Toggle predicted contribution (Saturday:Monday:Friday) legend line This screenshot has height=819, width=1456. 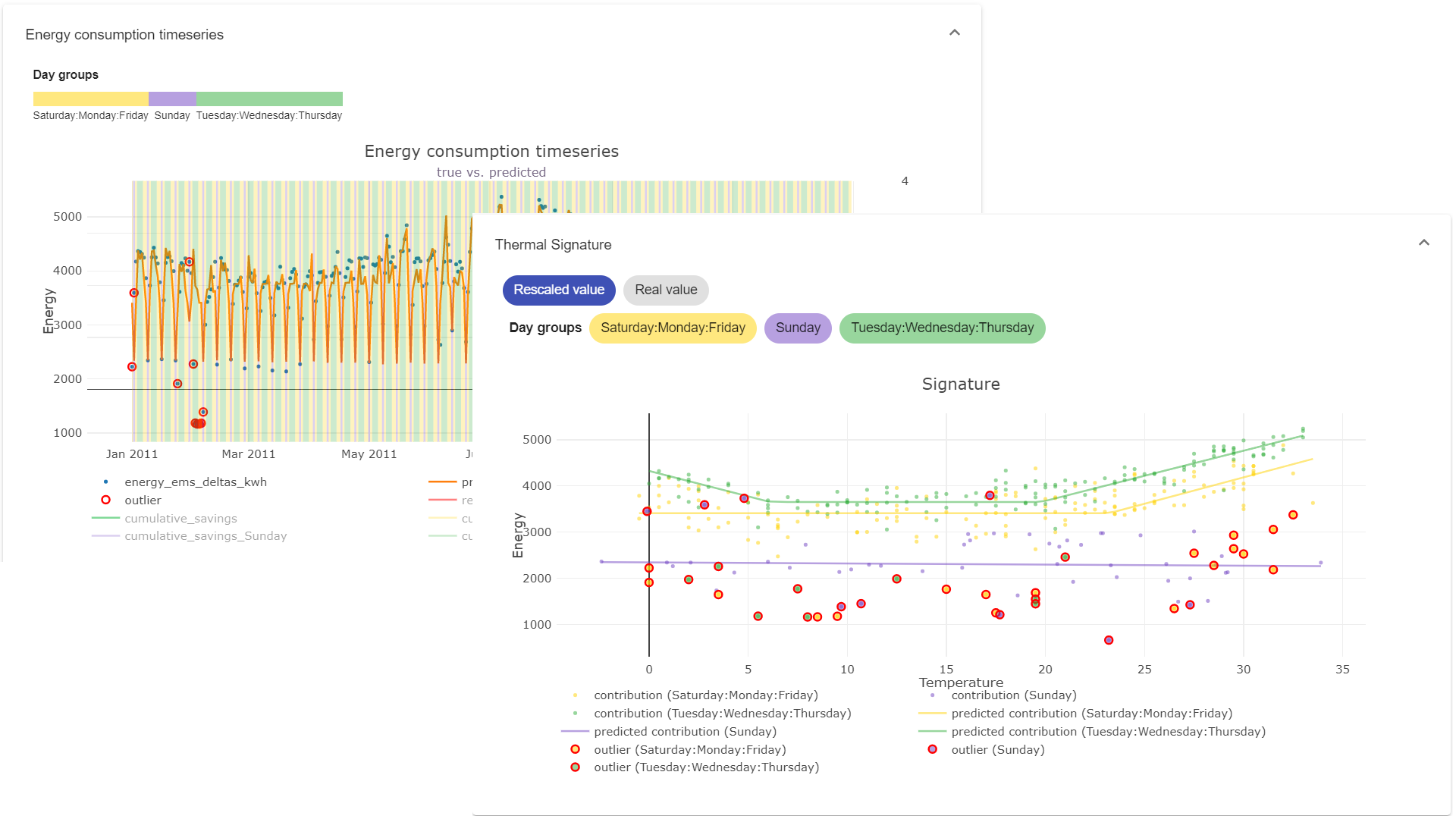coord(1091,714)
